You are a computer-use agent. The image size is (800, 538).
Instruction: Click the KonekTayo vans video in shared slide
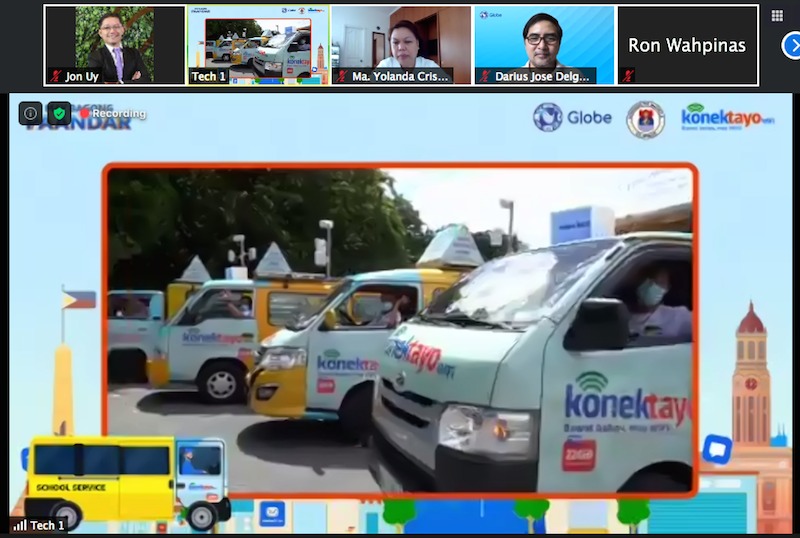[400, 330]
